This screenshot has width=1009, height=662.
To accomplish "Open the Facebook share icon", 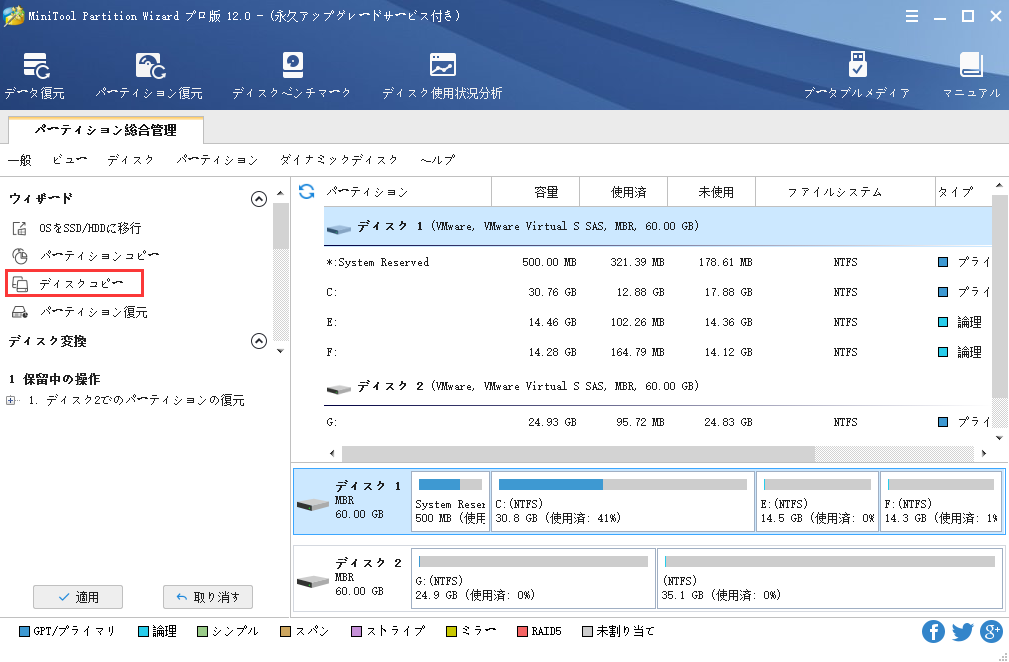I will point(933,631).
